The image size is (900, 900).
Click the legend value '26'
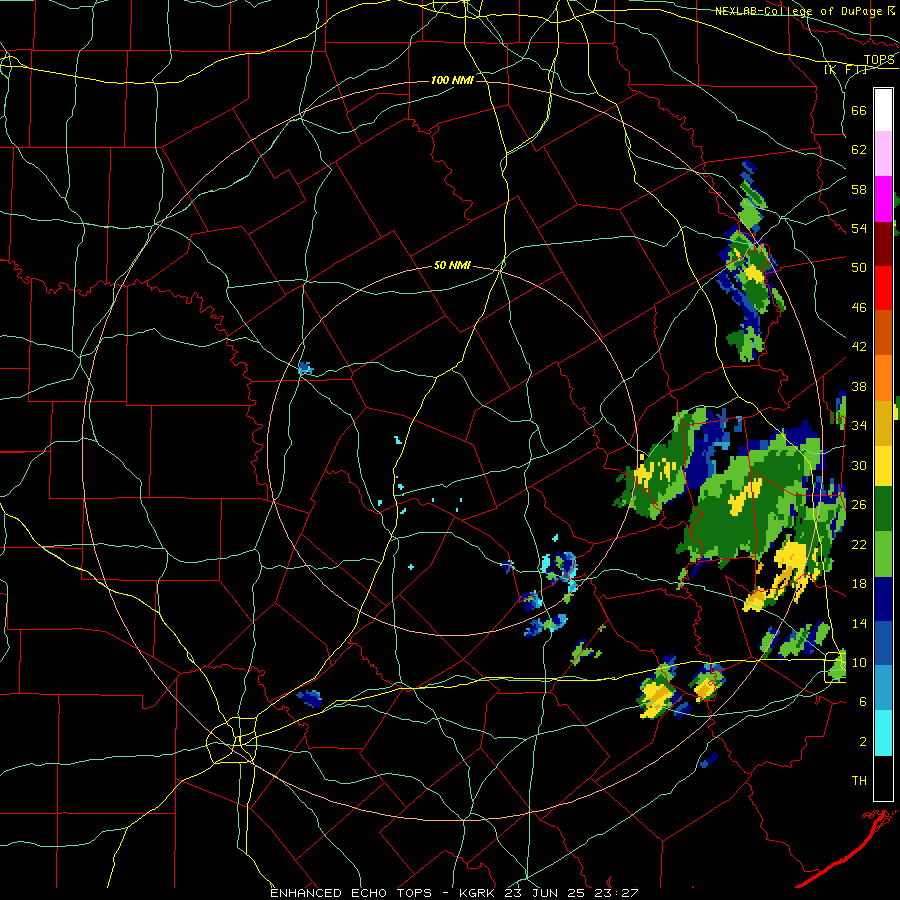pyautogui.click(x=859, y=505)
